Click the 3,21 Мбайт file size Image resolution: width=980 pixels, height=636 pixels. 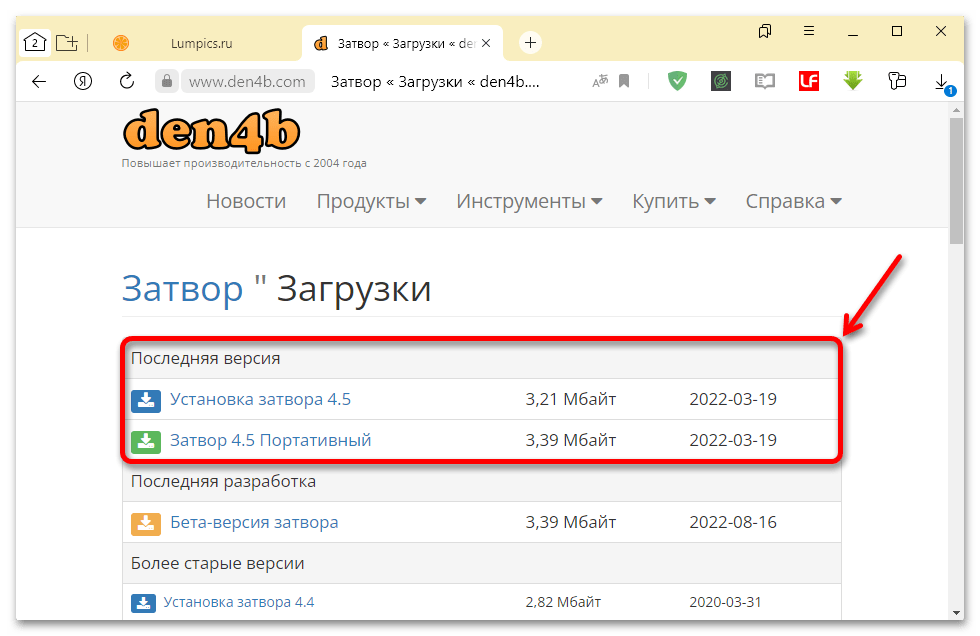(x=571, y=399)
